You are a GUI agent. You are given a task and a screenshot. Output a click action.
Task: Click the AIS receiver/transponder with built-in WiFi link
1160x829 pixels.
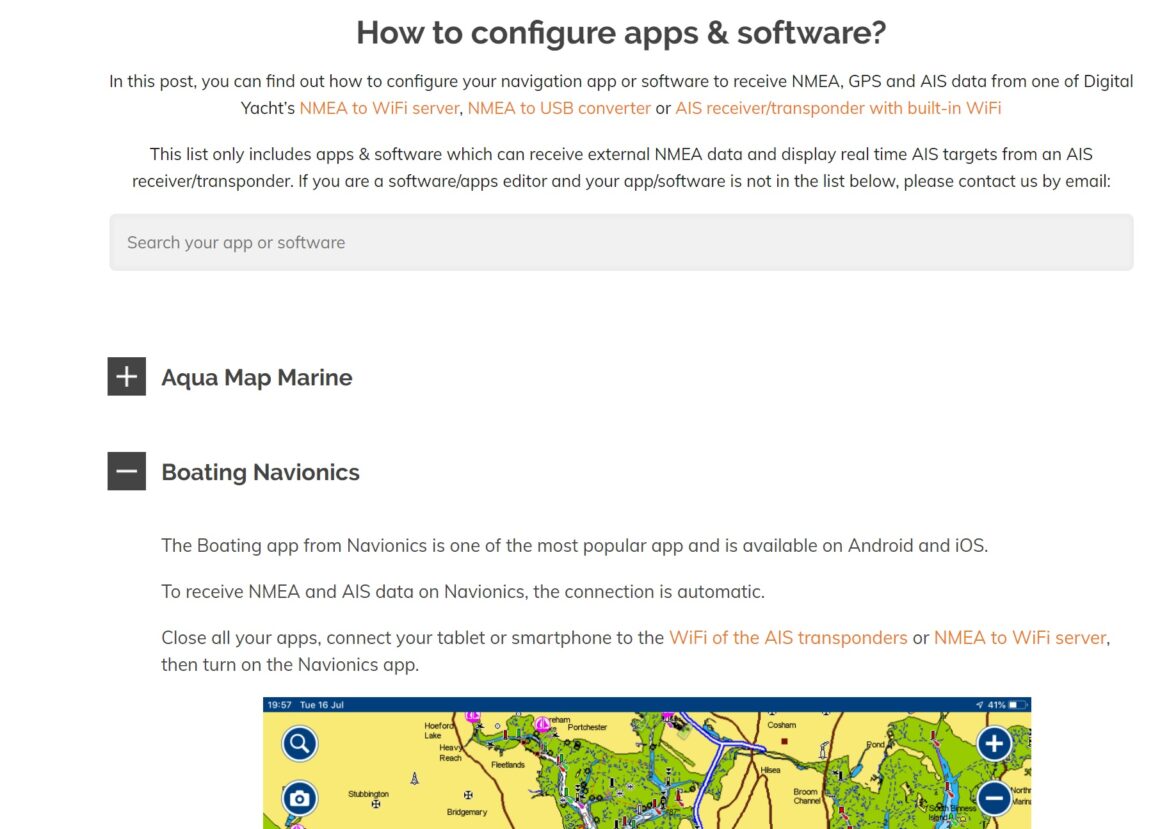[x=838, y=107]
